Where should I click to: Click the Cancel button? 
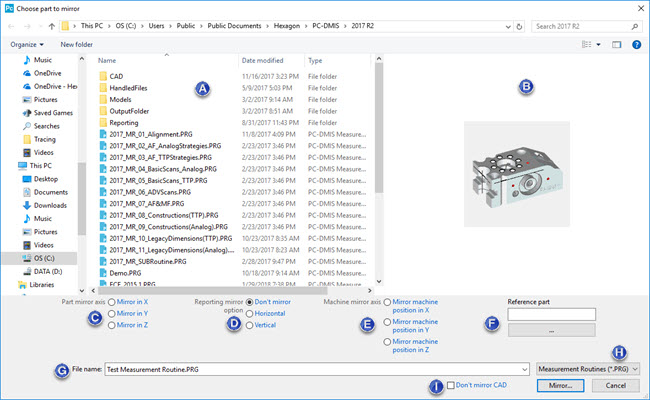click(615, 385)
